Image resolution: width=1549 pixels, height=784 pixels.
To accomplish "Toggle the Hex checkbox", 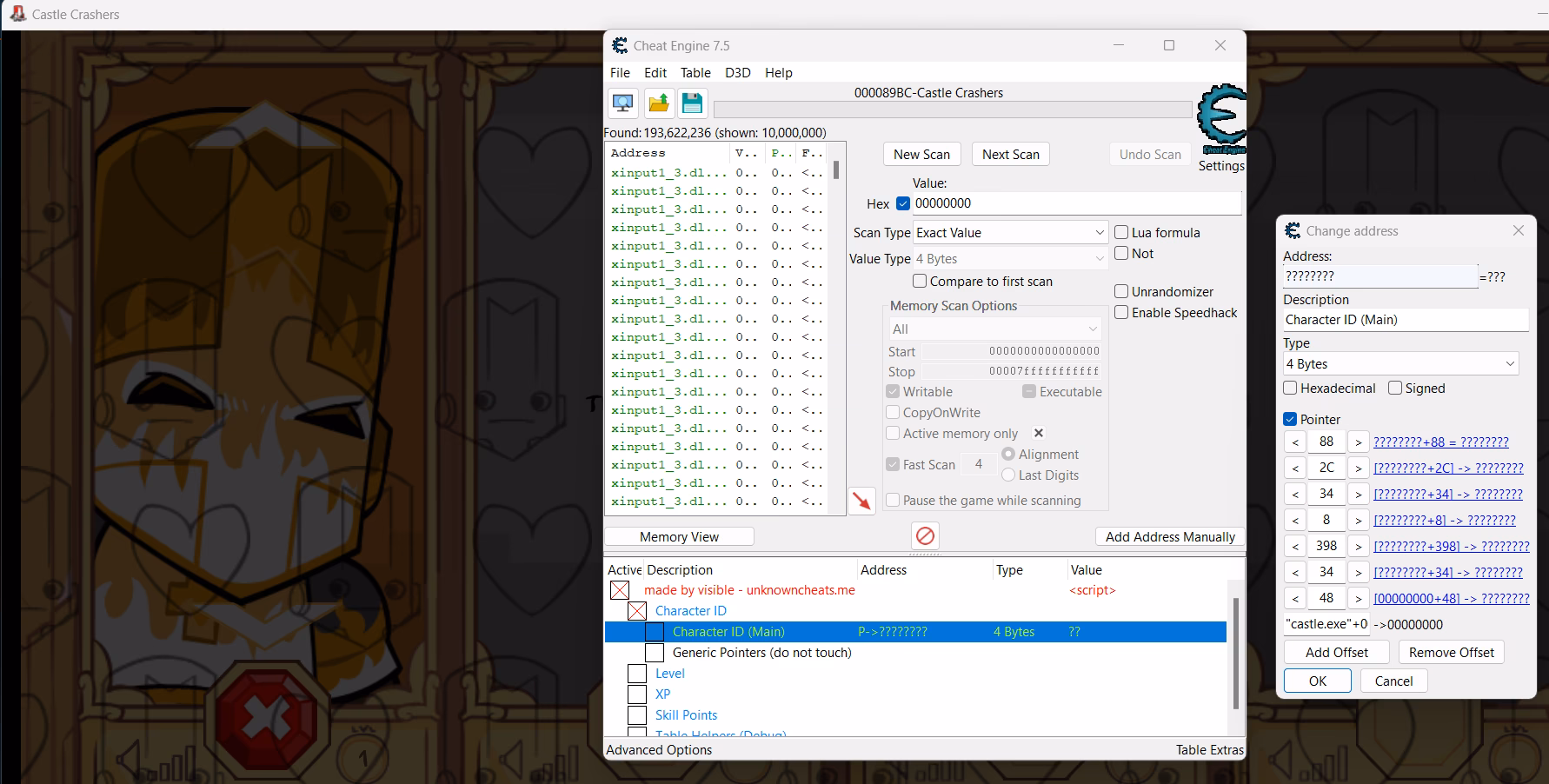I will (902, 203).
